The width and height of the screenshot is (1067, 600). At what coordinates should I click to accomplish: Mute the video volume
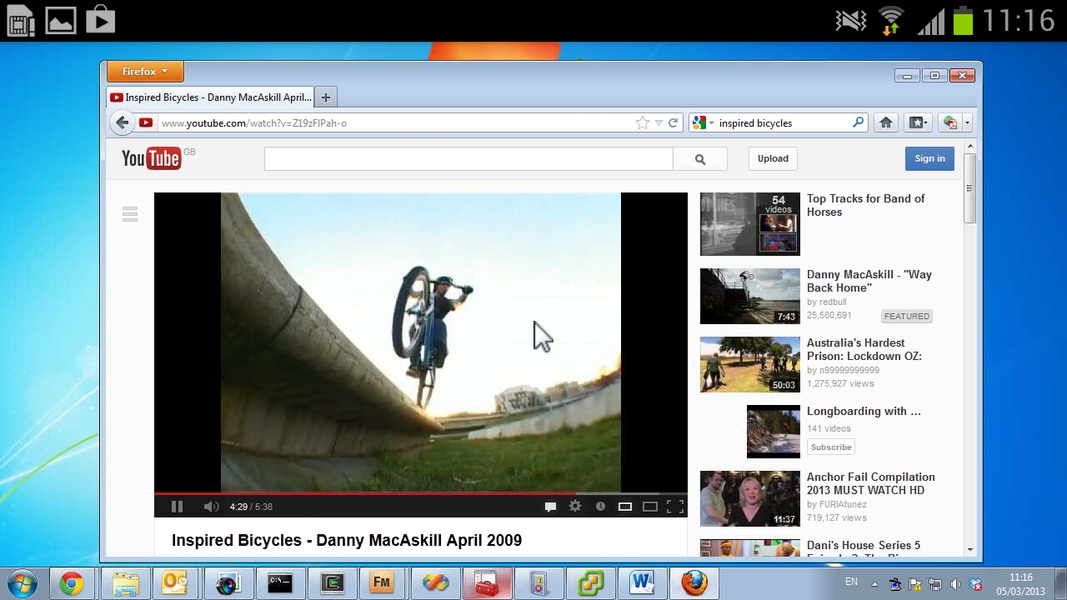point(210,507)
